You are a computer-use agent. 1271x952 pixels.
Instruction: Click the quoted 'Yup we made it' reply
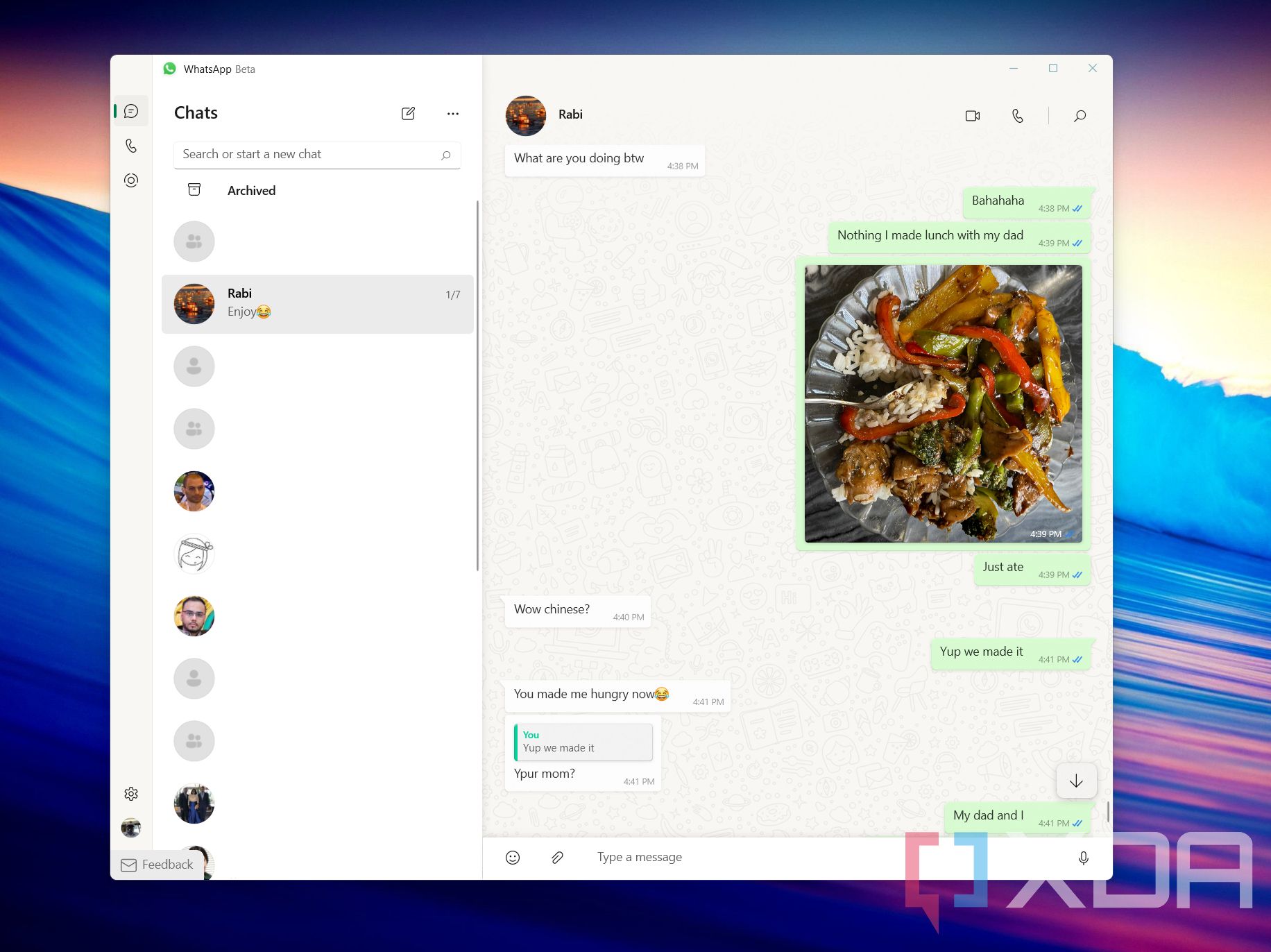pos(583,742)
